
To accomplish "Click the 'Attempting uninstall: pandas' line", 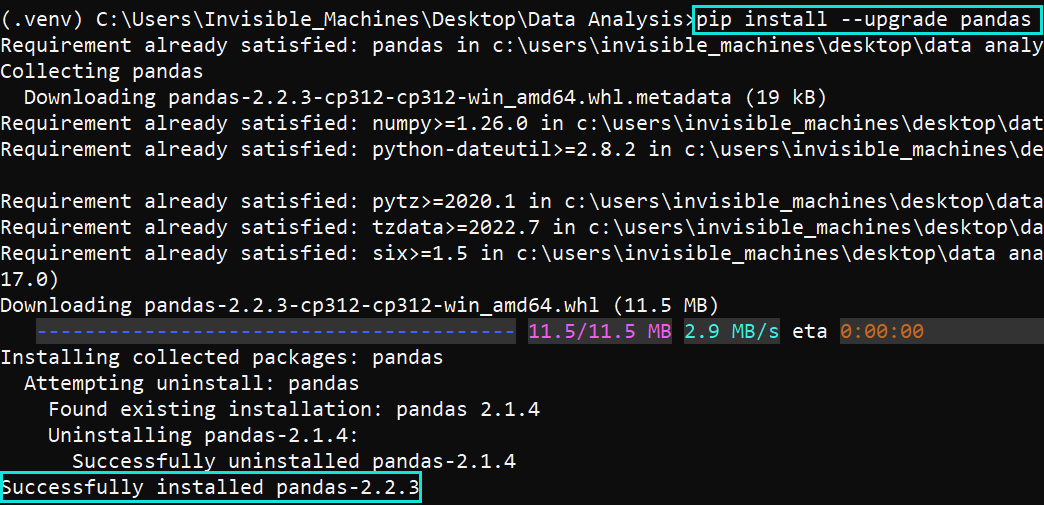I will 192,384.
